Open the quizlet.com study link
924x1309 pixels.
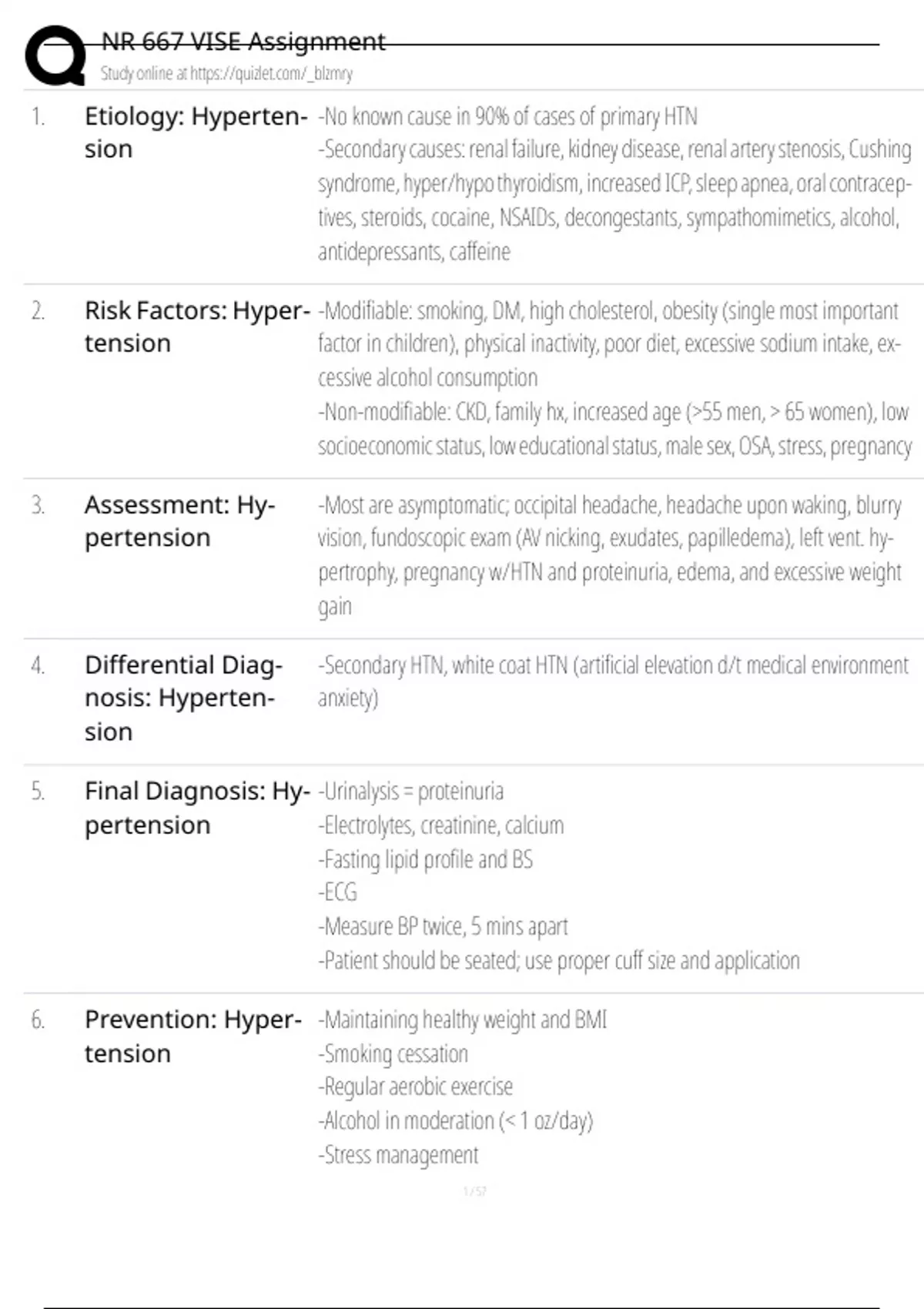(226, 74)
